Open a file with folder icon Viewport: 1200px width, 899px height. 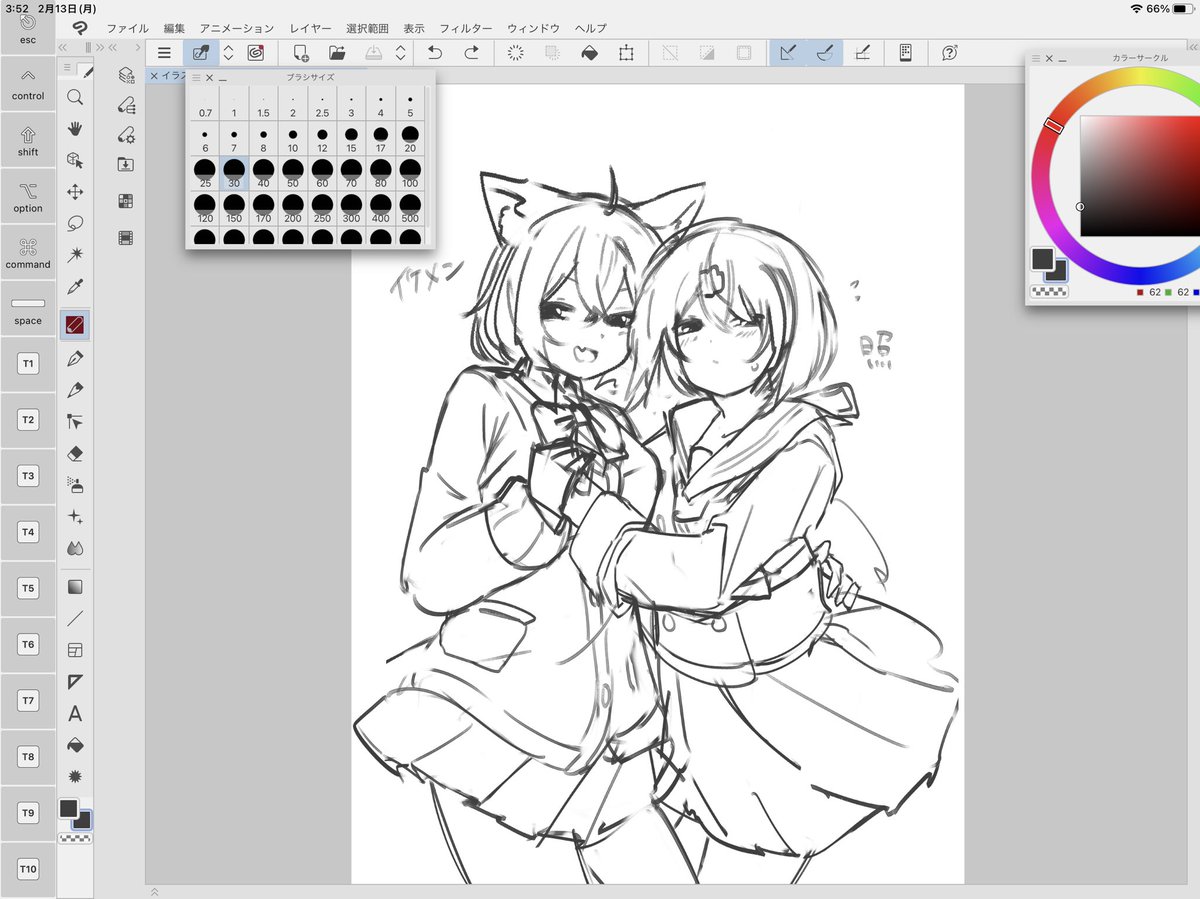tap(337, 53)
